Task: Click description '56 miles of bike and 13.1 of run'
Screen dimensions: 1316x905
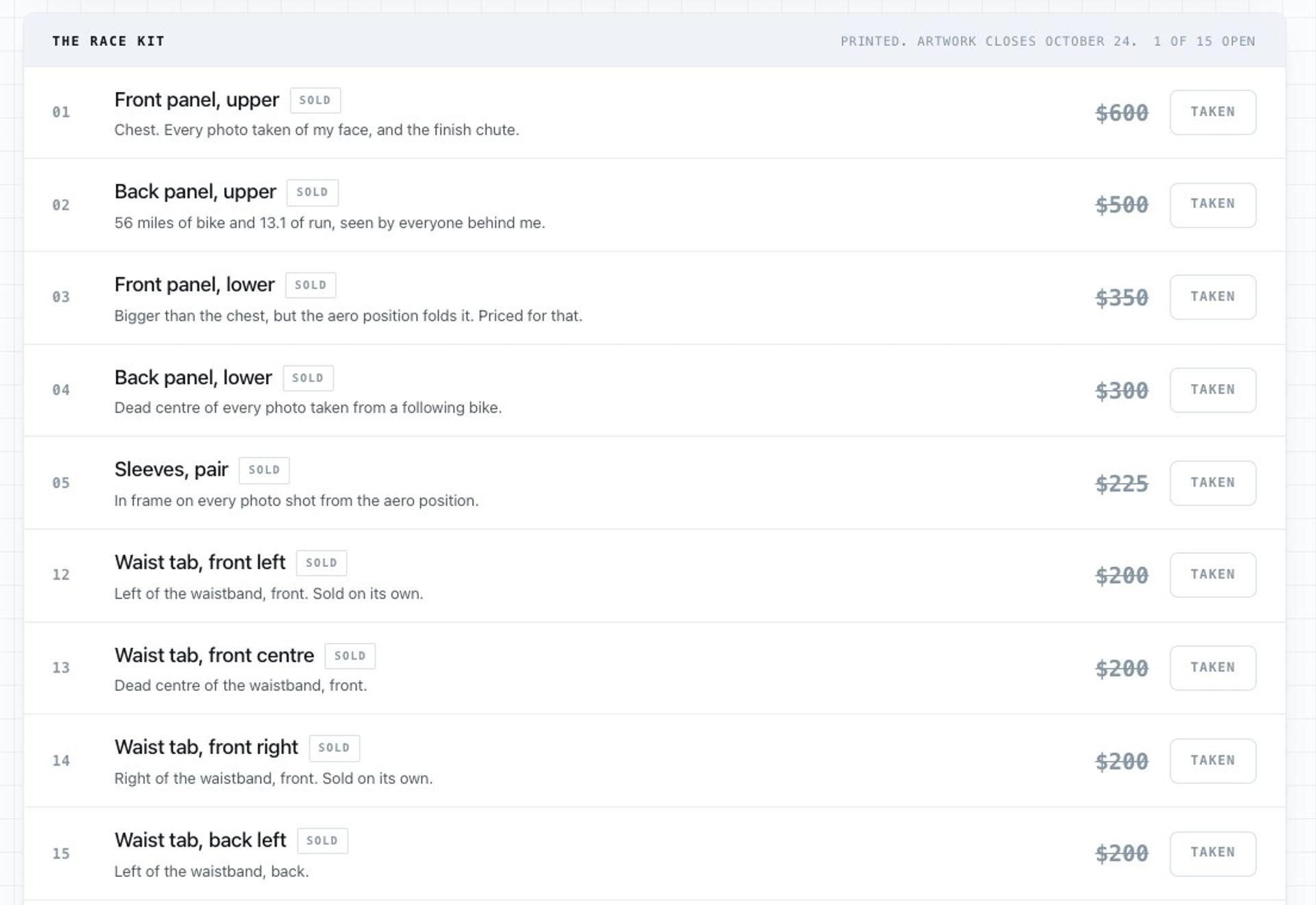Action: [x=330, y=223]
